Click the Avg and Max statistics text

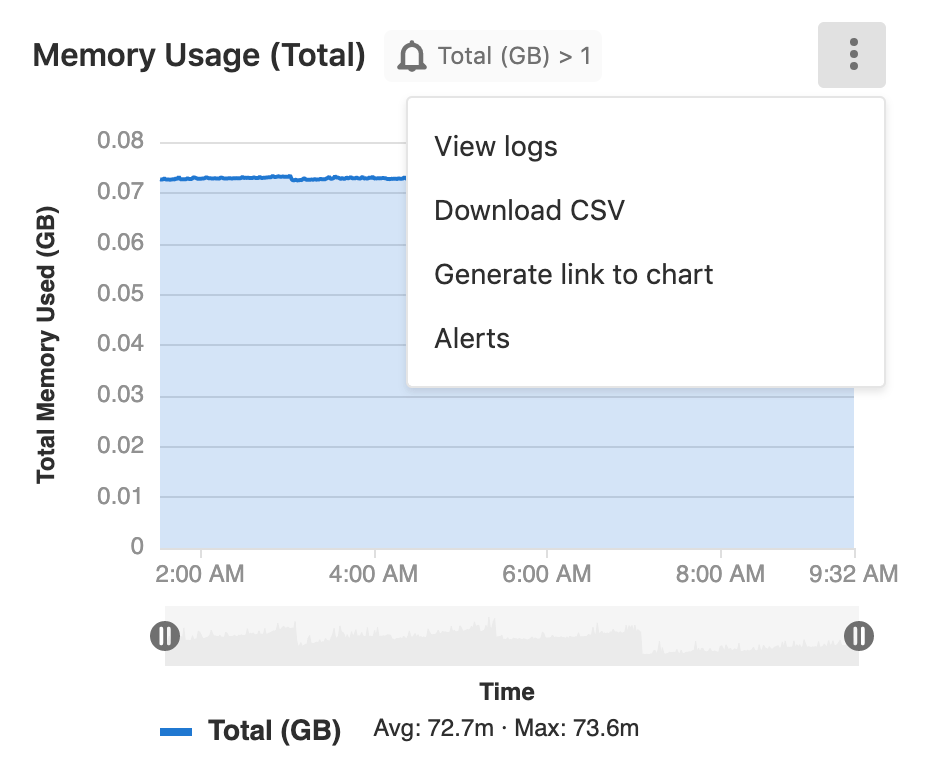[506, 728]
